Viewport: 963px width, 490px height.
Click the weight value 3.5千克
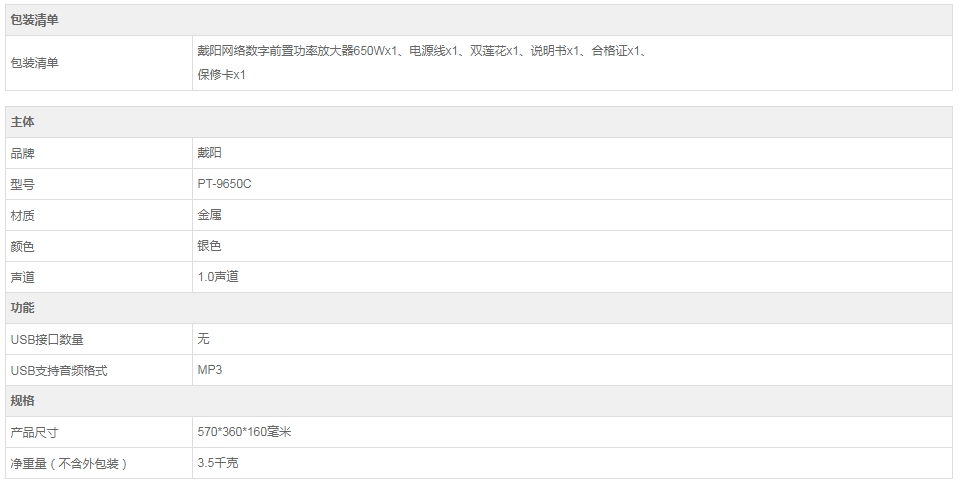[x=218, y=463]
